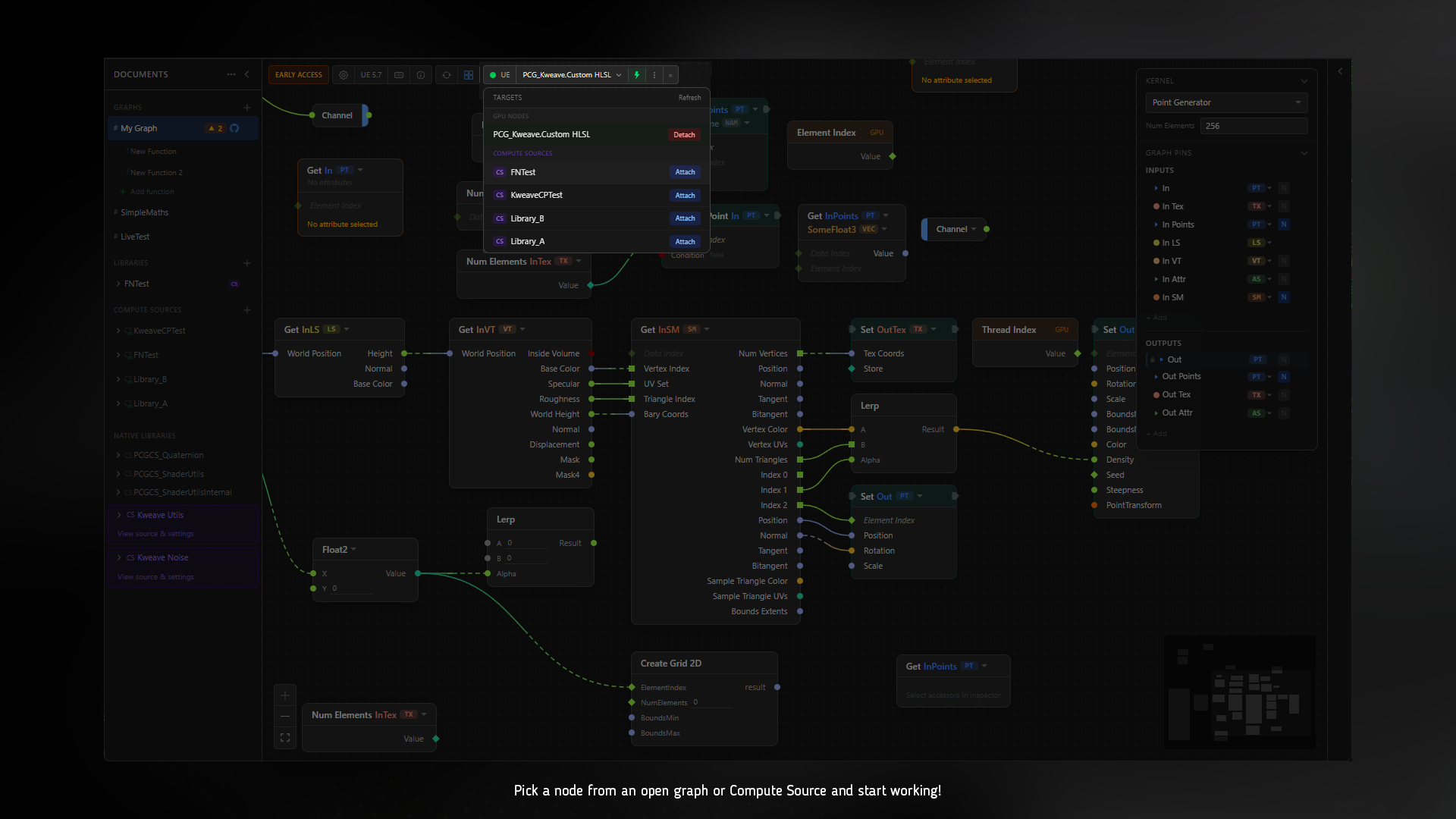Viewport: 1456px width, 819px height.
Task: Click the crosshair recenter icon in toolbar
Action: click(x=447, y=75)
